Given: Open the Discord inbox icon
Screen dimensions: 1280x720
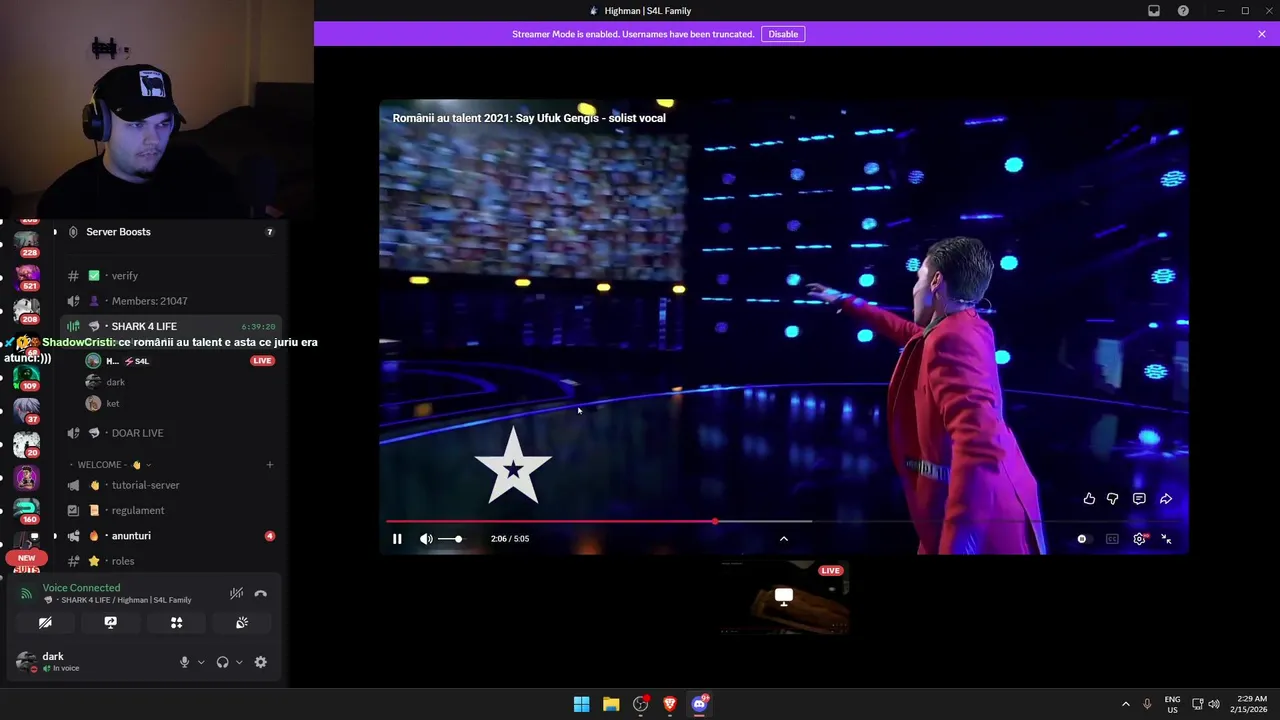Looking at the screenshot, I should (x=1154, y=11).
